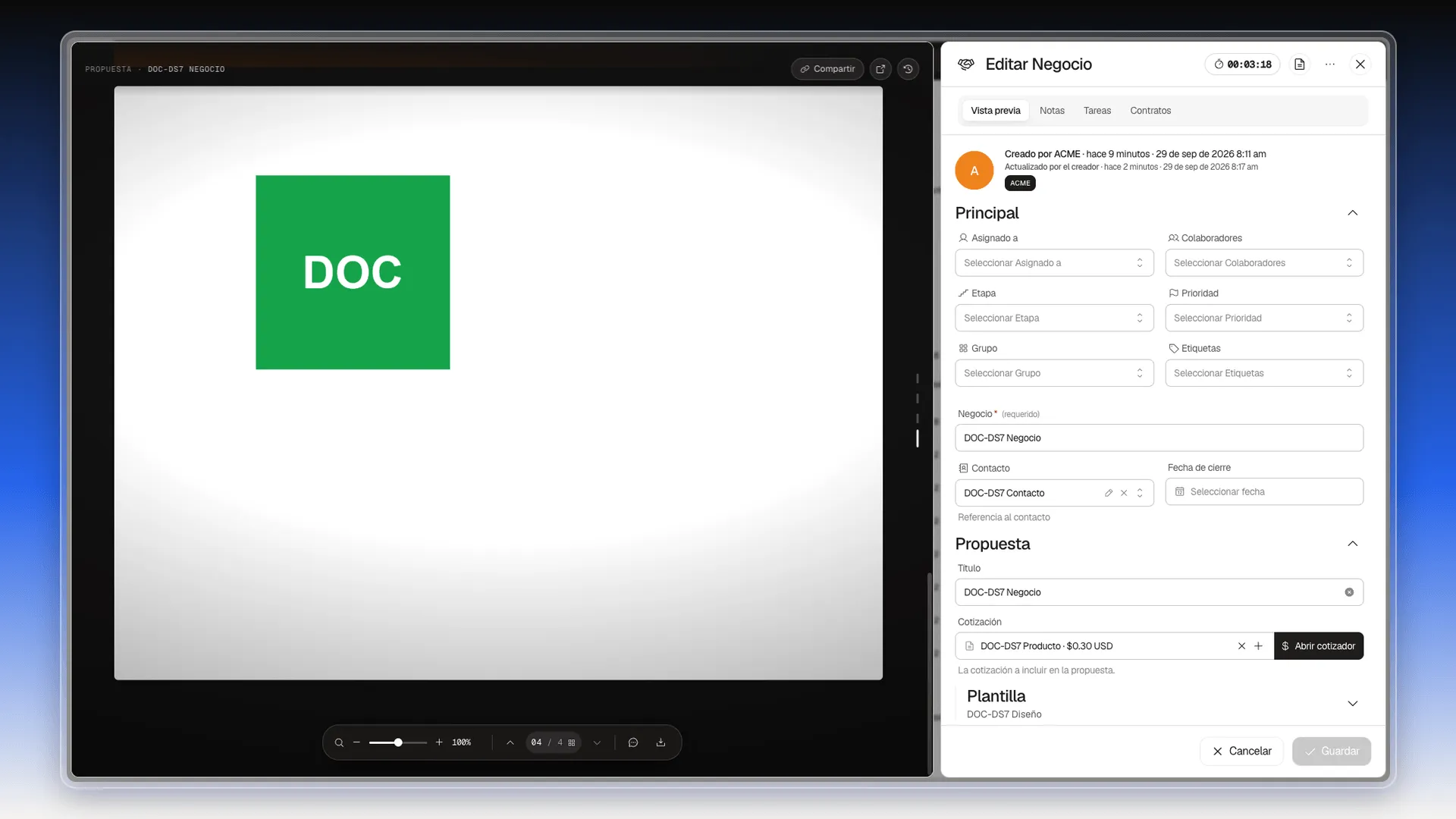
Task: Close the Editar Negocio panel
Action: 1360,64
